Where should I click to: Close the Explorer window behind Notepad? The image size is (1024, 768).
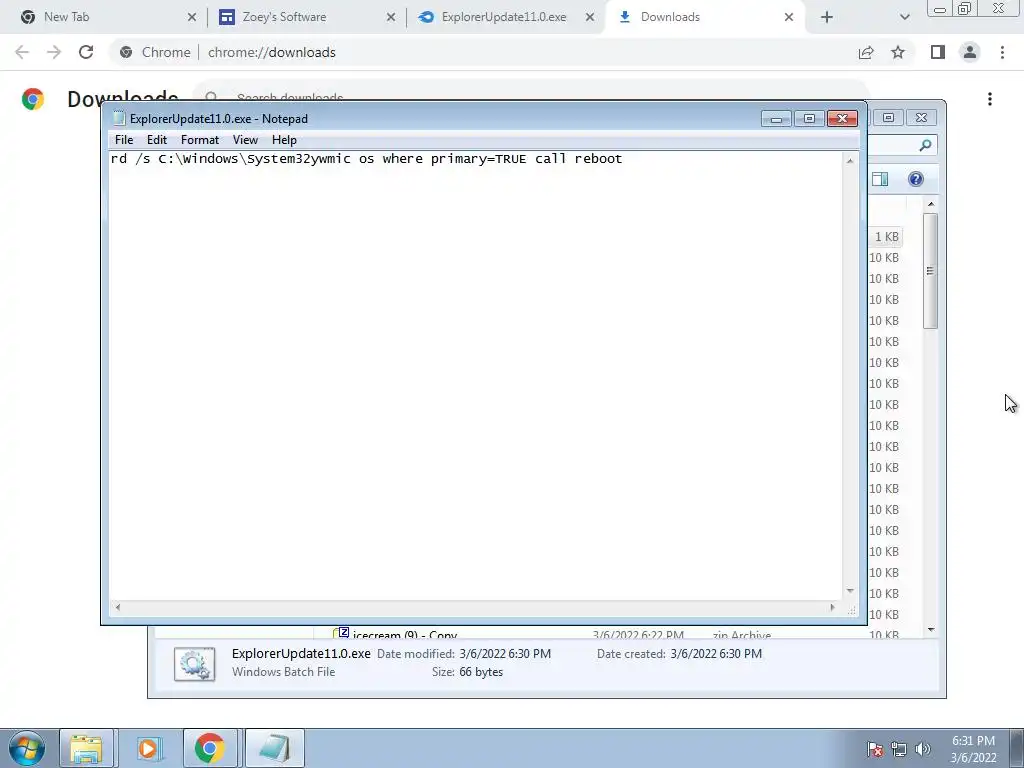coord(921,118)
